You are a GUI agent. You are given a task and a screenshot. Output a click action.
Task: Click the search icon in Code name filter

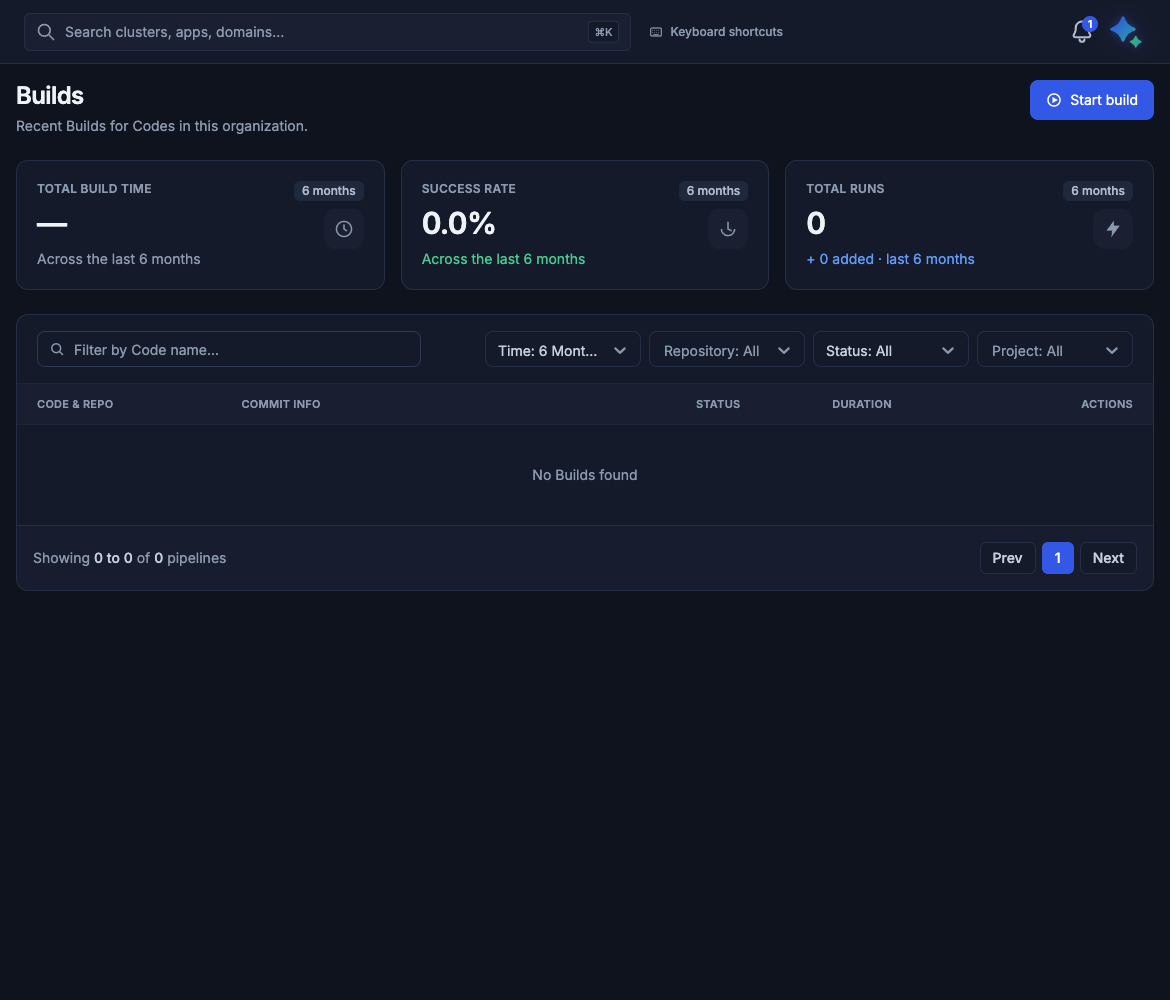click(57, 349)
